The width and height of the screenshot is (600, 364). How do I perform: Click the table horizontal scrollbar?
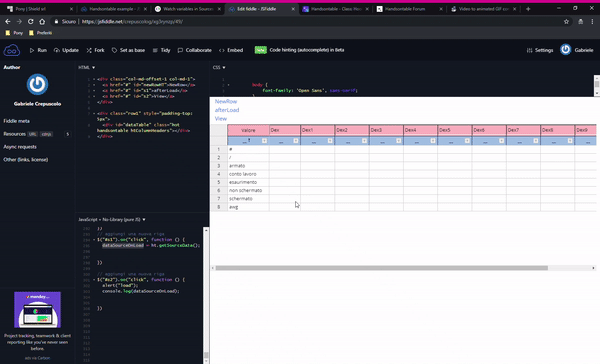382,268
